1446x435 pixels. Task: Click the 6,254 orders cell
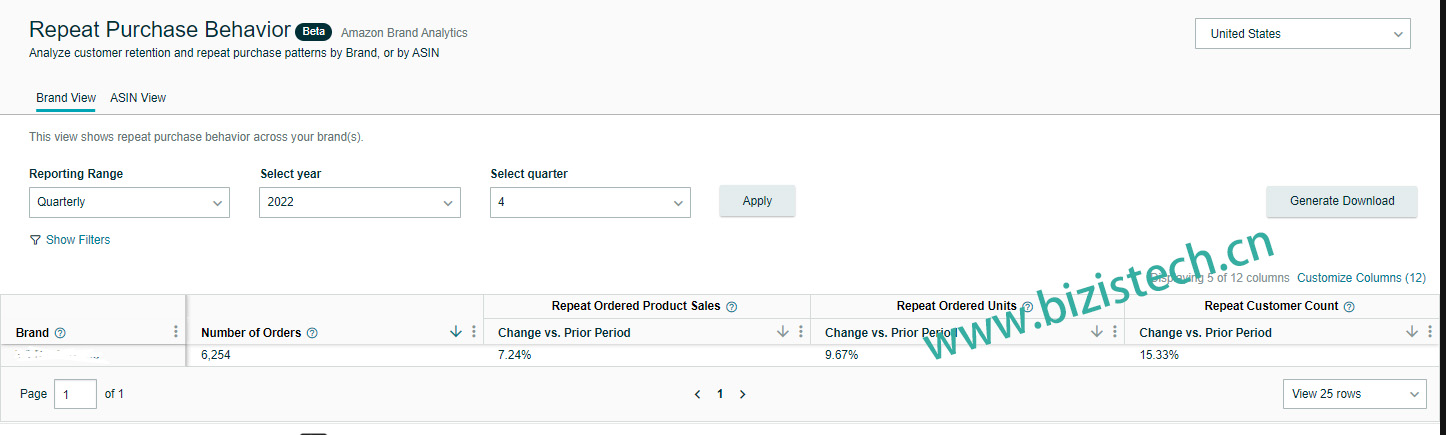coord(335,355)
